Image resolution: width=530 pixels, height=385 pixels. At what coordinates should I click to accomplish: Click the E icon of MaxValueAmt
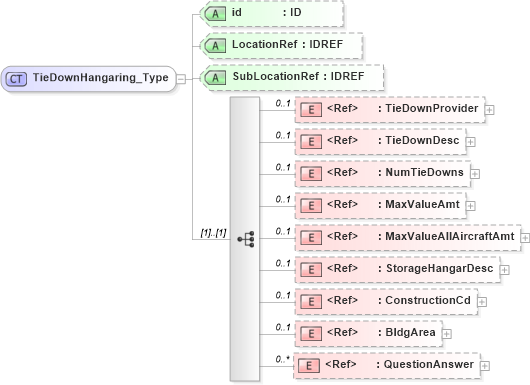tap(311, 206)
